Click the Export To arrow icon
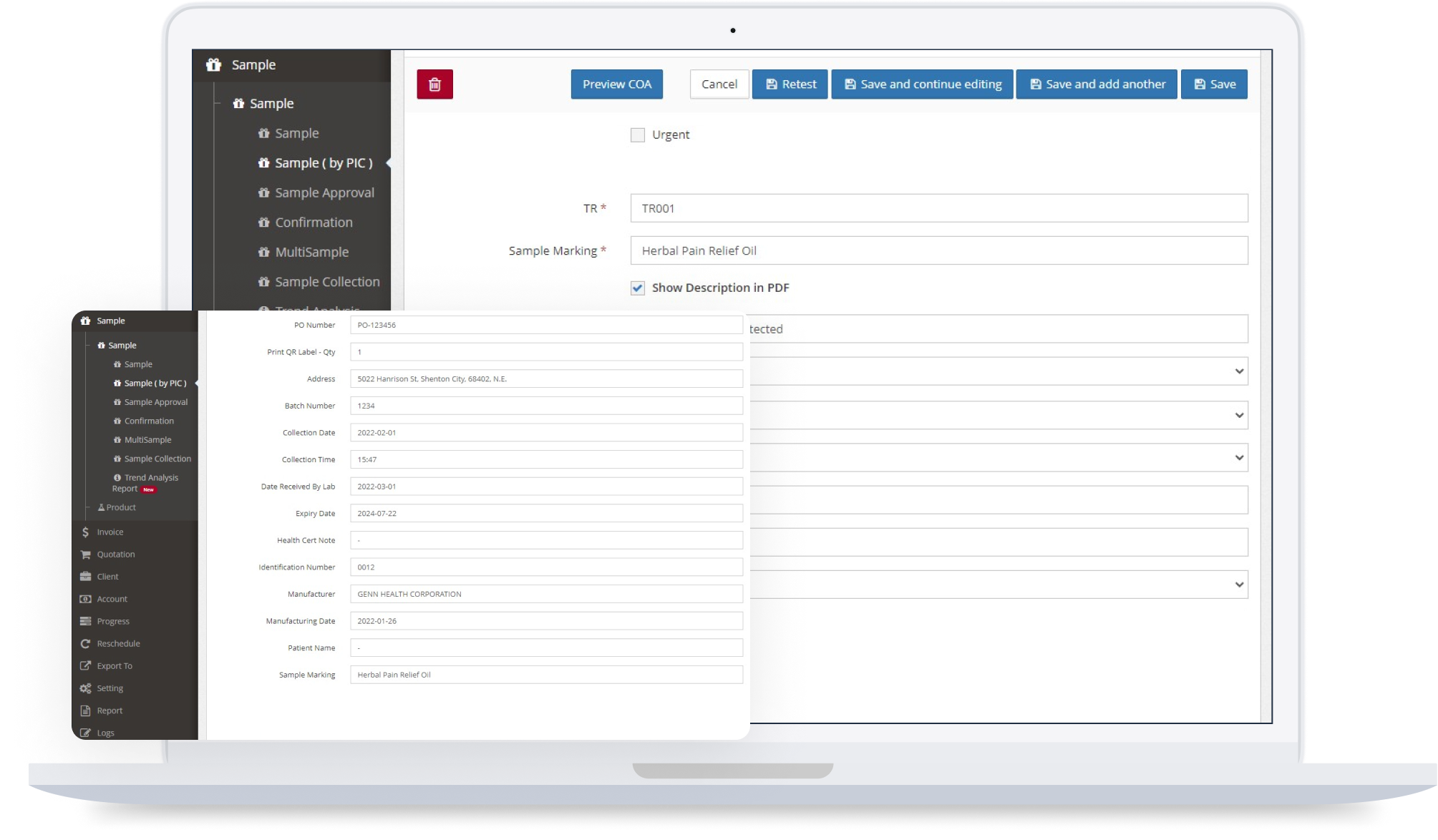The height and width of the screenshot is (840, 1438). [85, 666]
